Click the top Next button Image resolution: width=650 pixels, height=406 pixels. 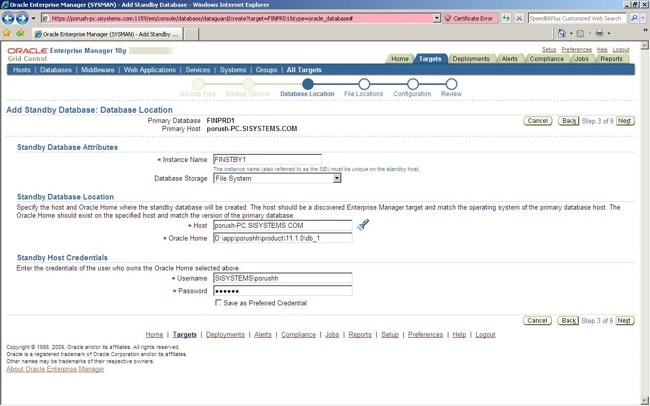[x=624, y=121]
